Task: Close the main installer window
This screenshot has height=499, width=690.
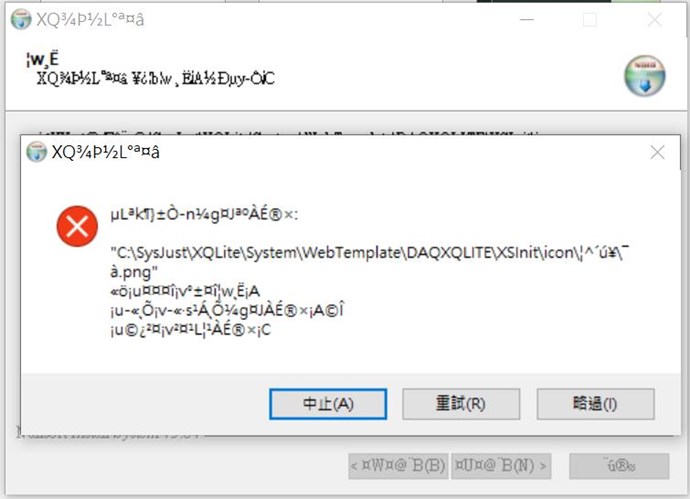Action: pos(655,20)
